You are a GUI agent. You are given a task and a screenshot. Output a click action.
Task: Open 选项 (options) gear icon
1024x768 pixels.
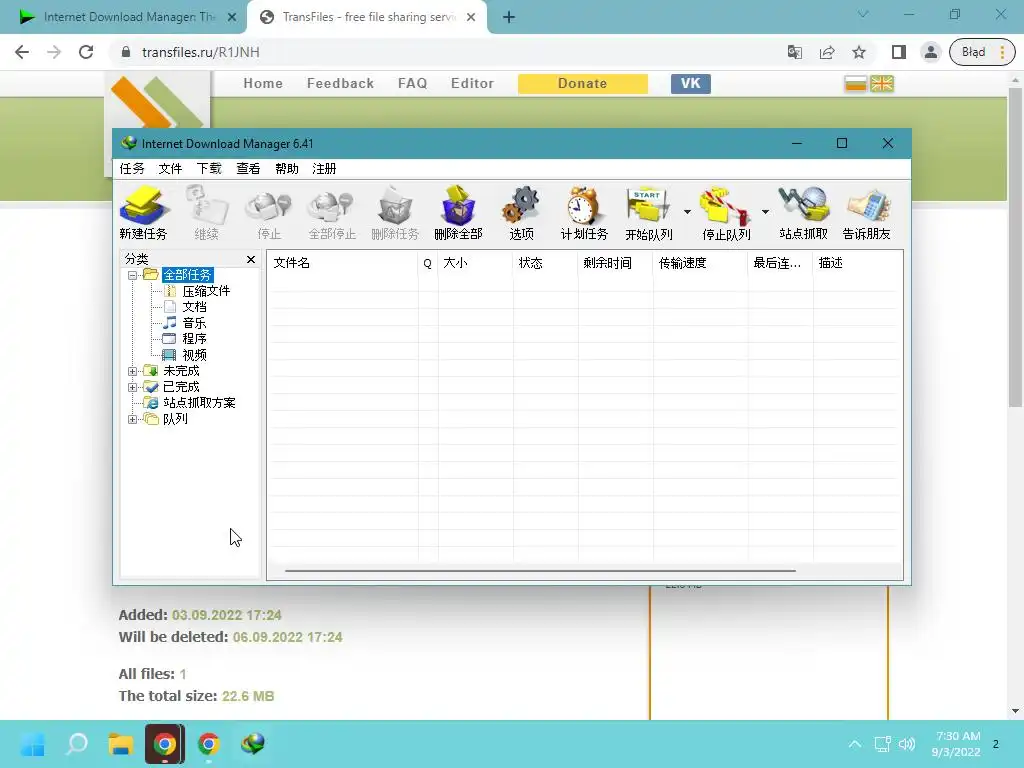[521, 212]
